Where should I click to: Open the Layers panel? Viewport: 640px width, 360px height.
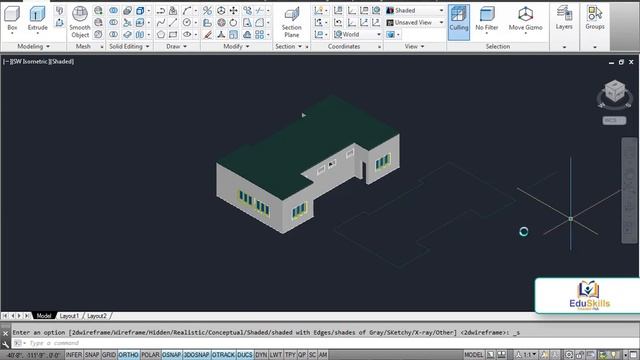(564, 18)
